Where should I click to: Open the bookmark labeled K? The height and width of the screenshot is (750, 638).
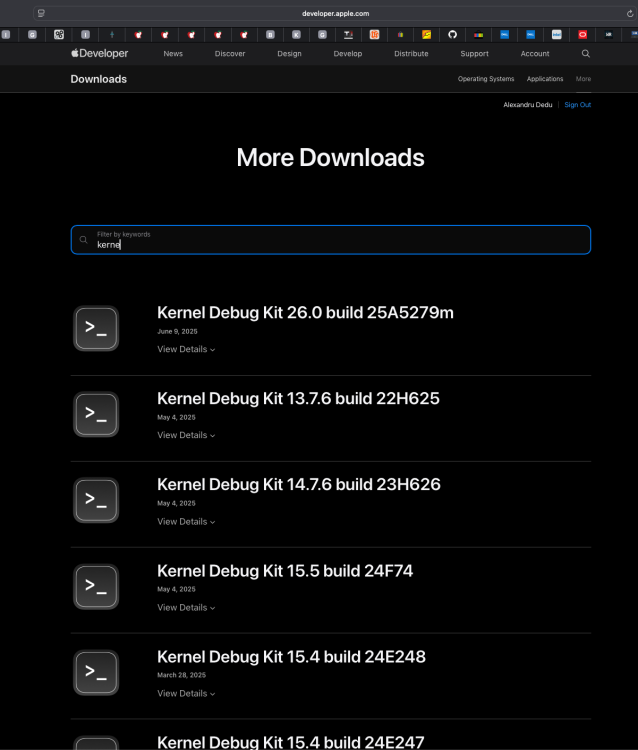pyautogui.click(x=297, y=34)
